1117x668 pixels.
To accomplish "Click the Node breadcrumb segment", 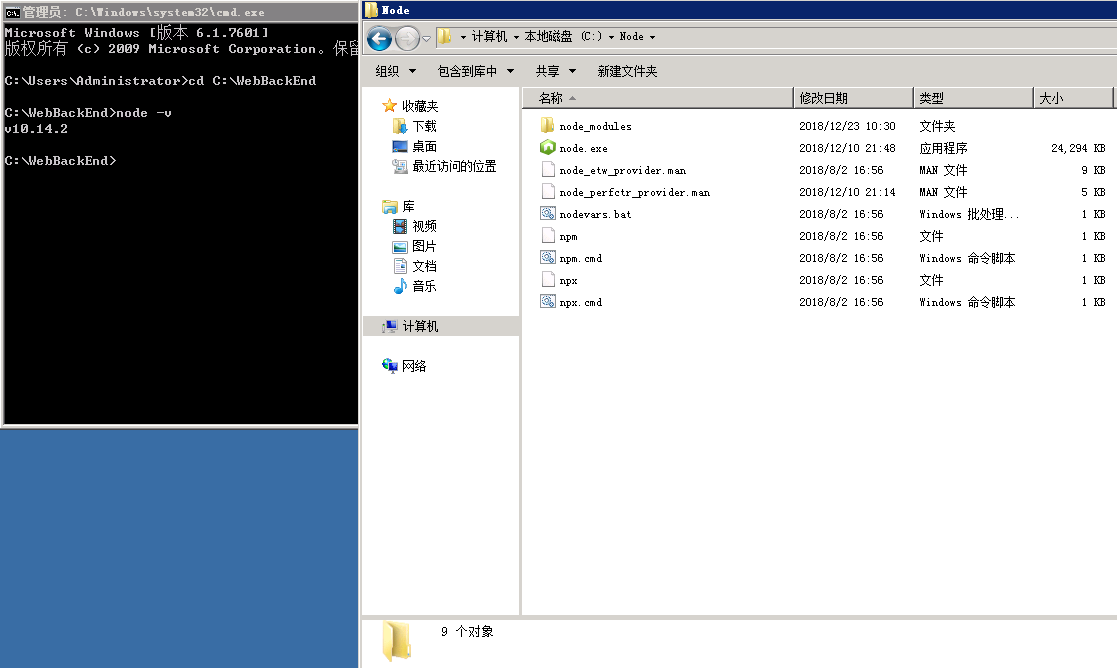I will coord(631,36).
